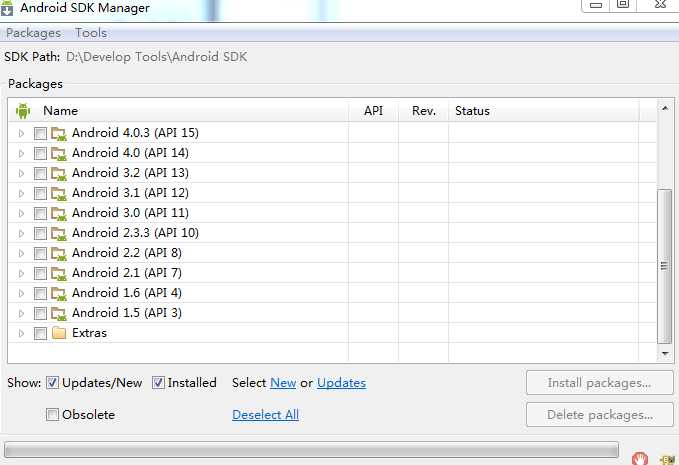The height and width of the screenshot is (465, 679).
Task: Expand the Android 2.3.3 (API 10) node
Action: click(21, 233)
